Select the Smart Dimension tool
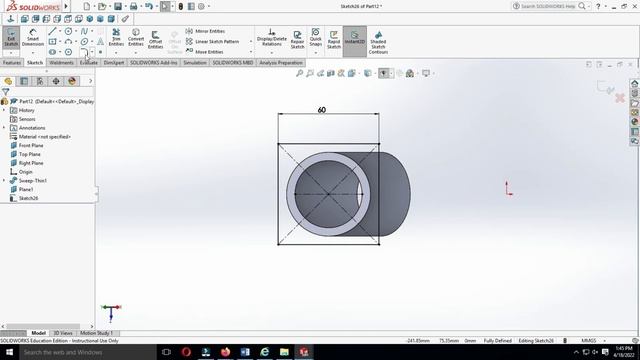Screen dimensions: 640x360 tap(33, 38)
